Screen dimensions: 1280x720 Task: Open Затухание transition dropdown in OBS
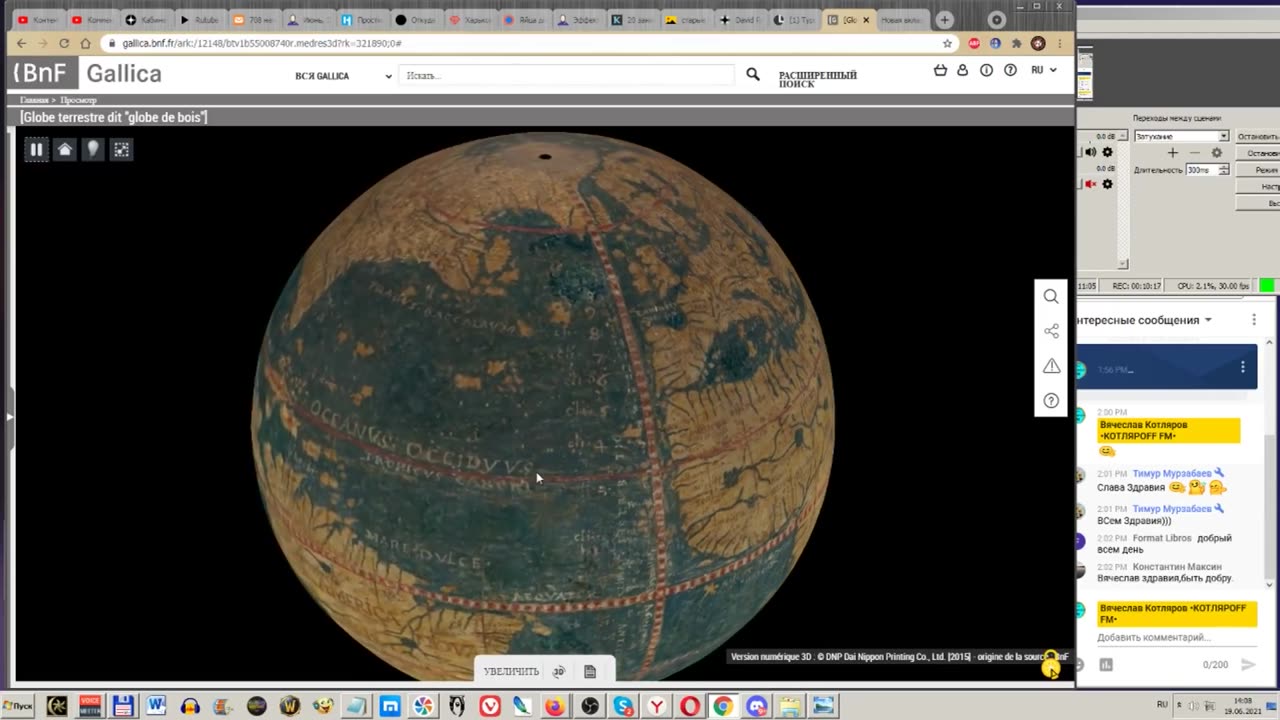[x=1181, y=136]
